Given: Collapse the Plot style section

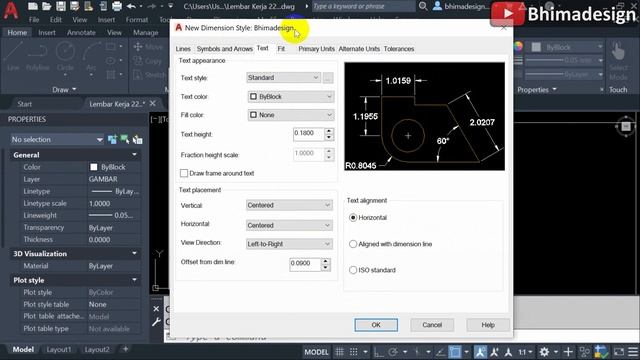Looking at the screenshot, I should (134, 280).
